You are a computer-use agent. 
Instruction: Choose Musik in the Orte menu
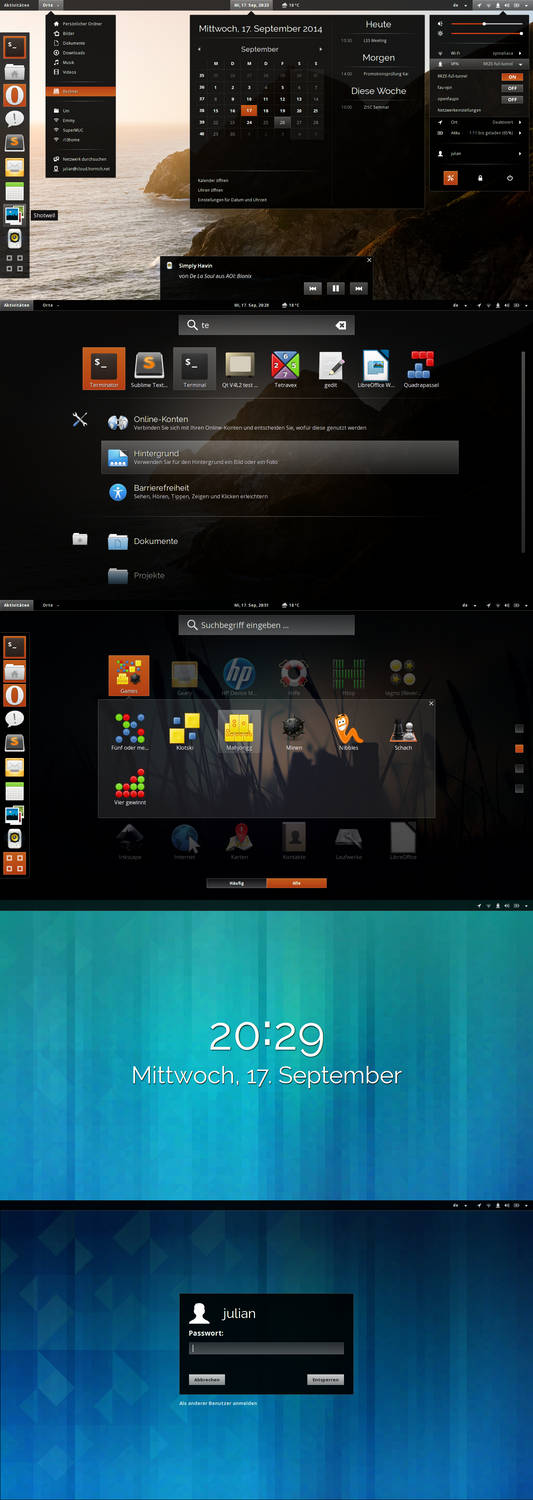click(x=81, y=62)
